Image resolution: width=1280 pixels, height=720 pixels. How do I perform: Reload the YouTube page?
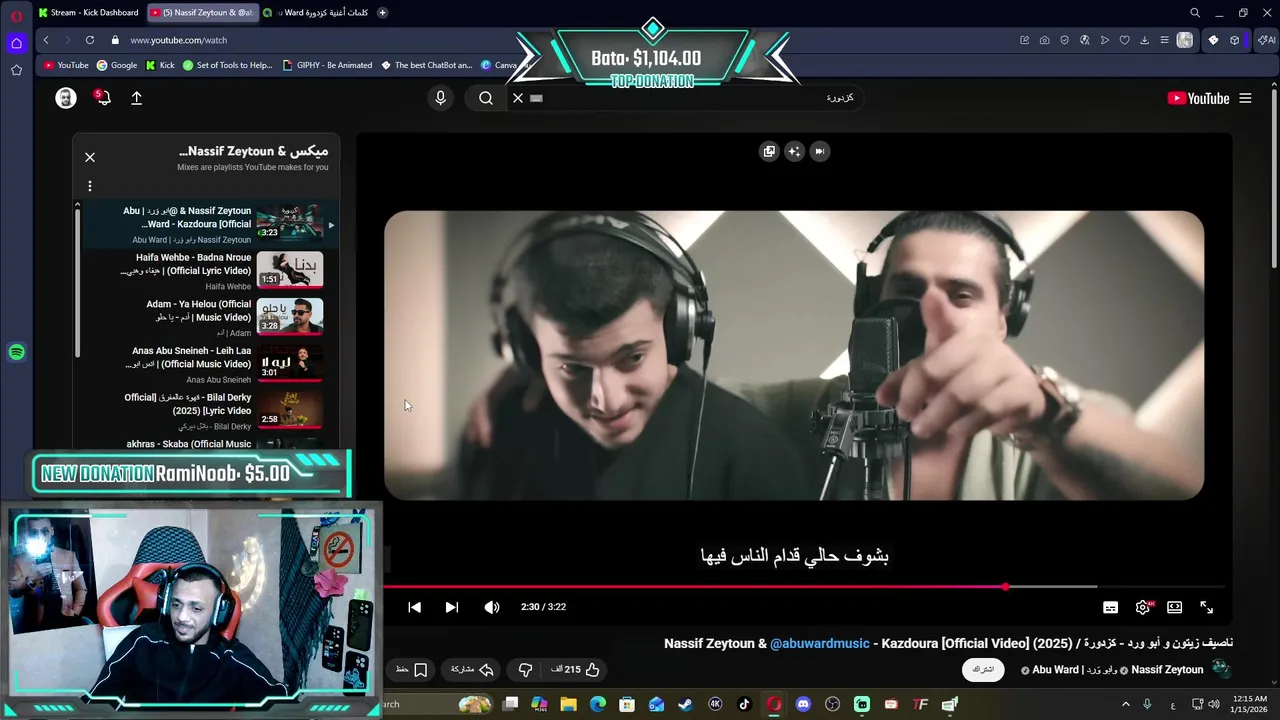[90, 40]
